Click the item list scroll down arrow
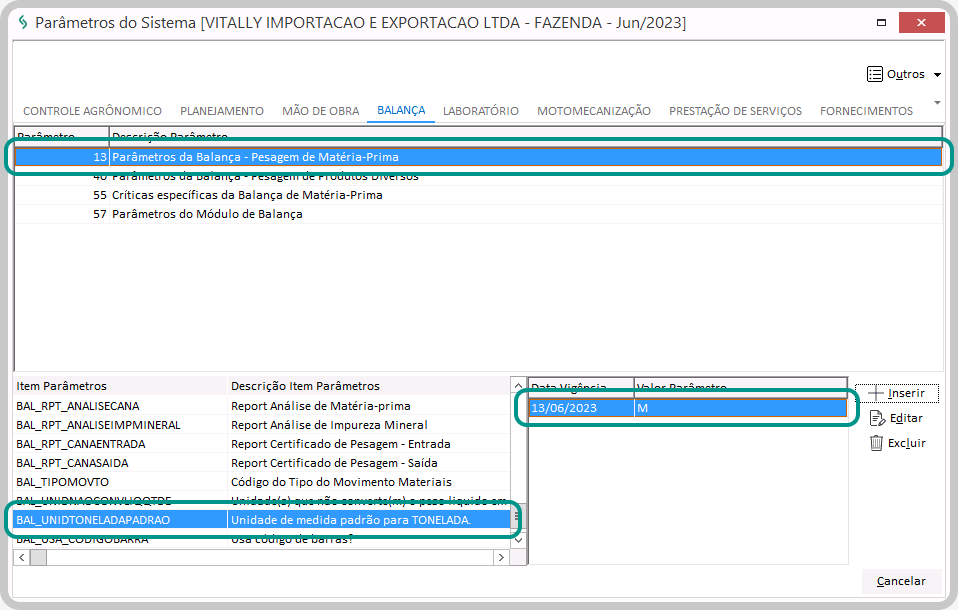 [x=518, y=540]
